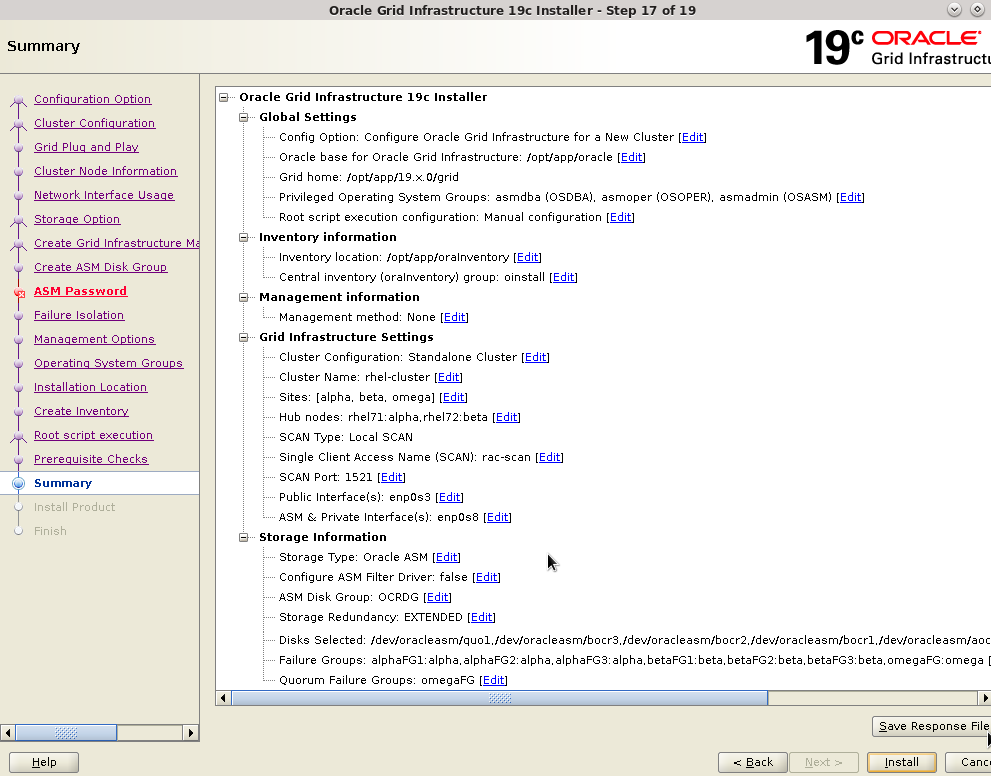Collapse the Storage Information section
Viewport: 991px width, 776px height.
243,537
